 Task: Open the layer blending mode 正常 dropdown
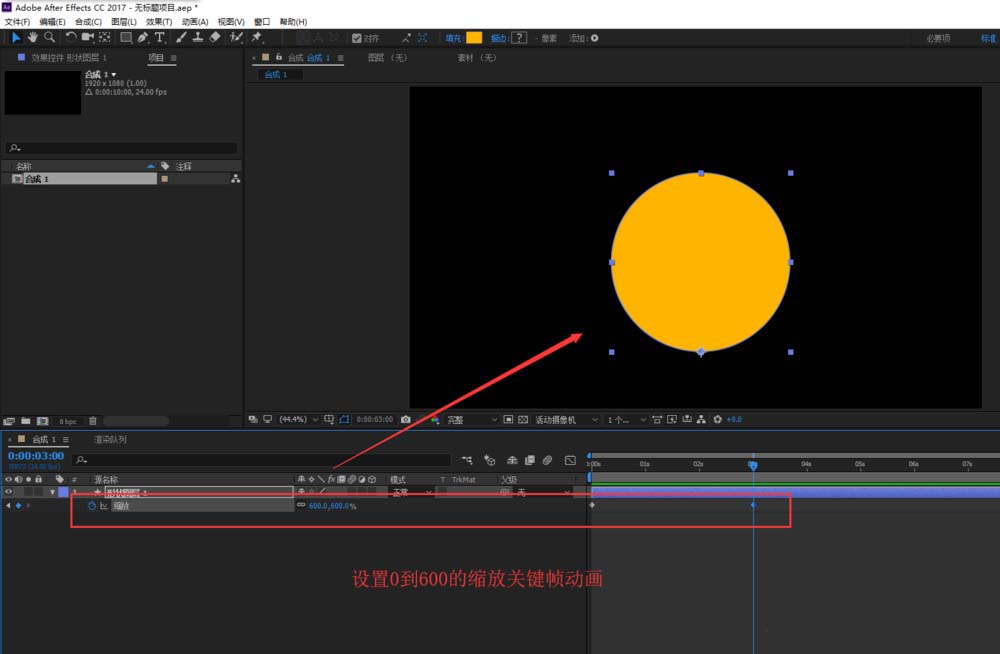411,492
